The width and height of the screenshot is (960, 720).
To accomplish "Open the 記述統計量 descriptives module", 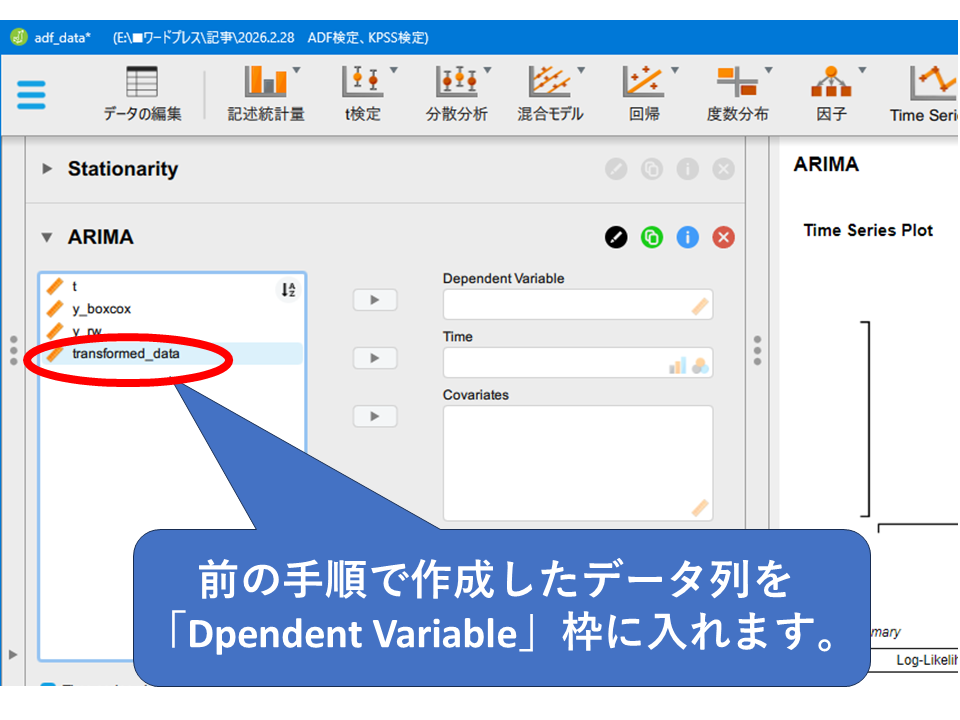I will tap(265, 95).
